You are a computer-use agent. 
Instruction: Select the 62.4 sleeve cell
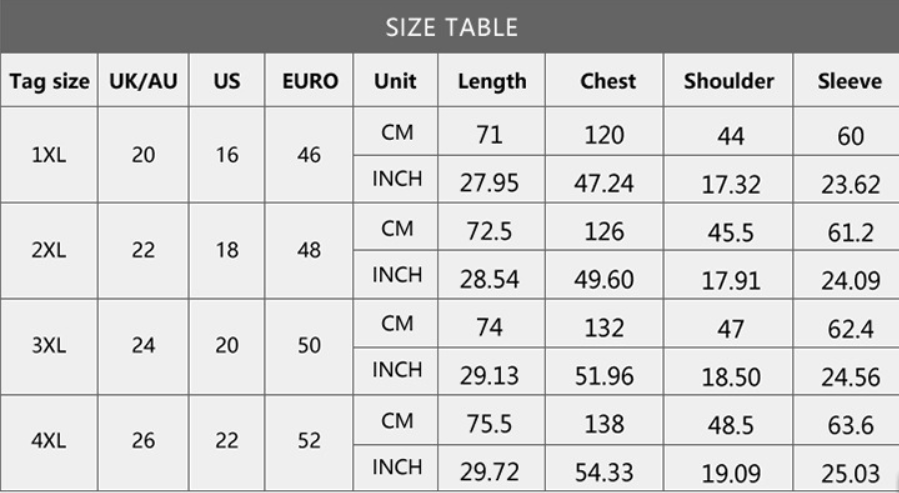pyautogui.click(x=850, y=328)
